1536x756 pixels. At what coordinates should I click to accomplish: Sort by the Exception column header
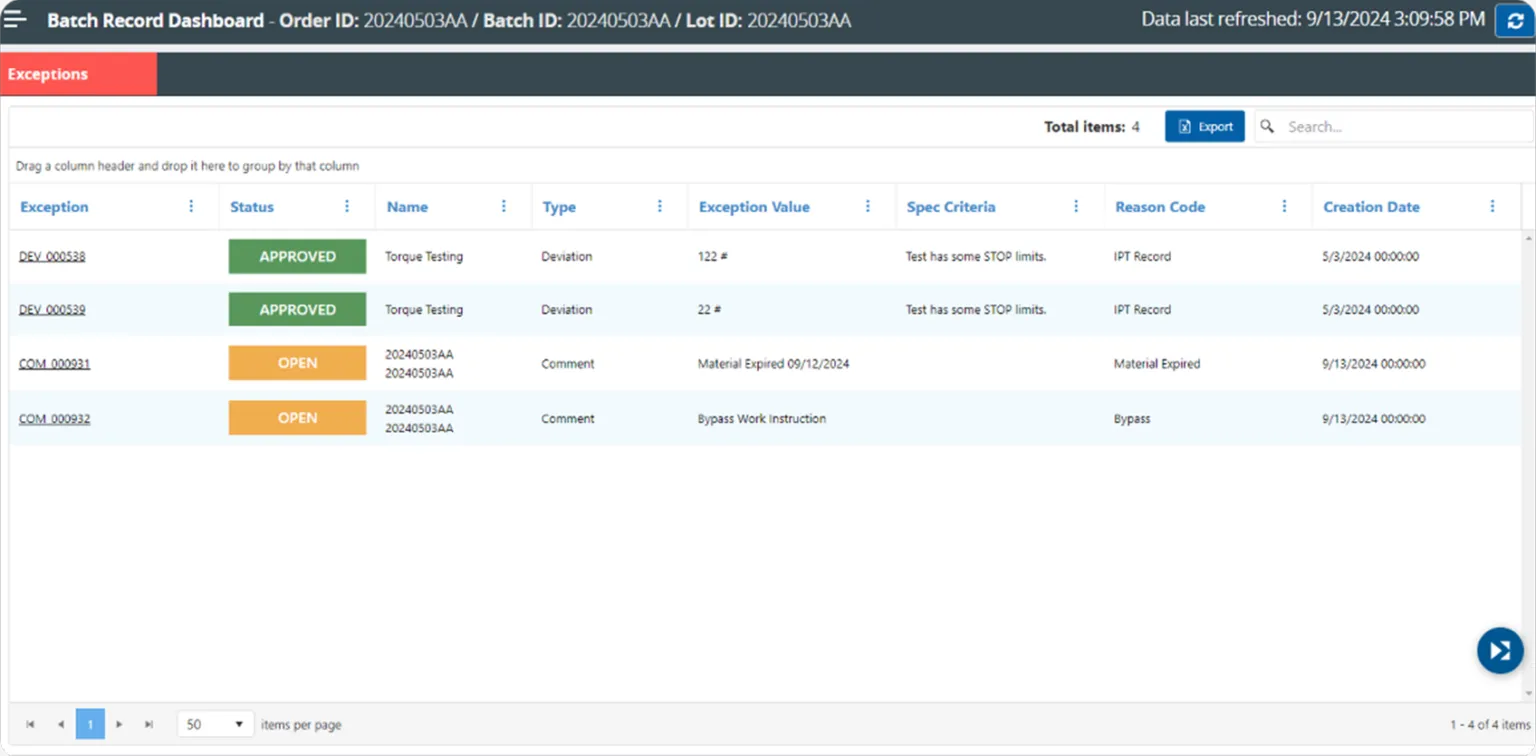click(54, 207)
